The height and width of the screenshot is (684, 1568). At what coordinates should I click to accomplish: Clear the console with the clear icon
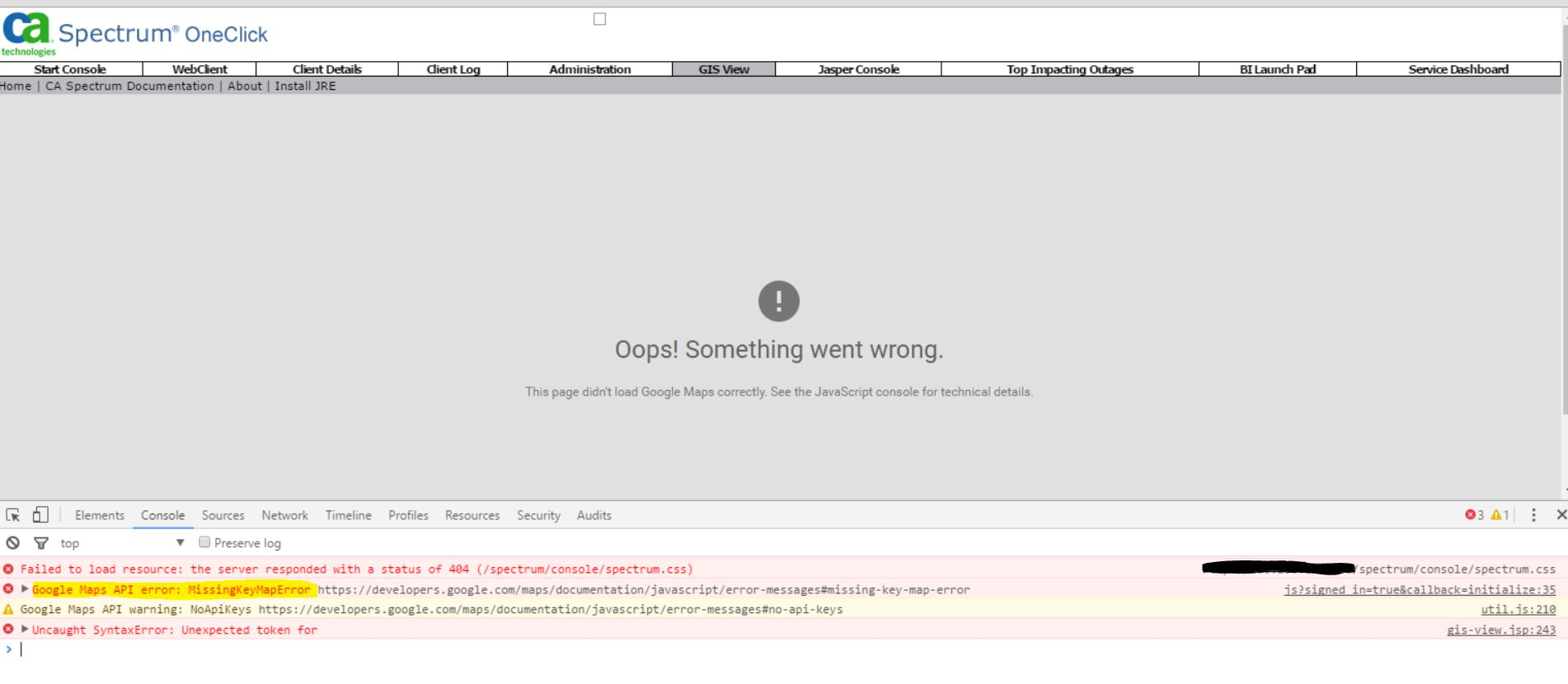click(12, 543)
